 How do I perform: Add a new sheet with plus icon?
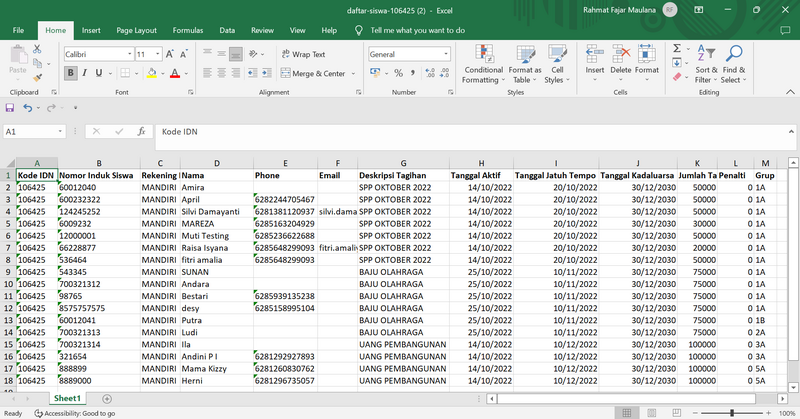(x=107, y=399)
